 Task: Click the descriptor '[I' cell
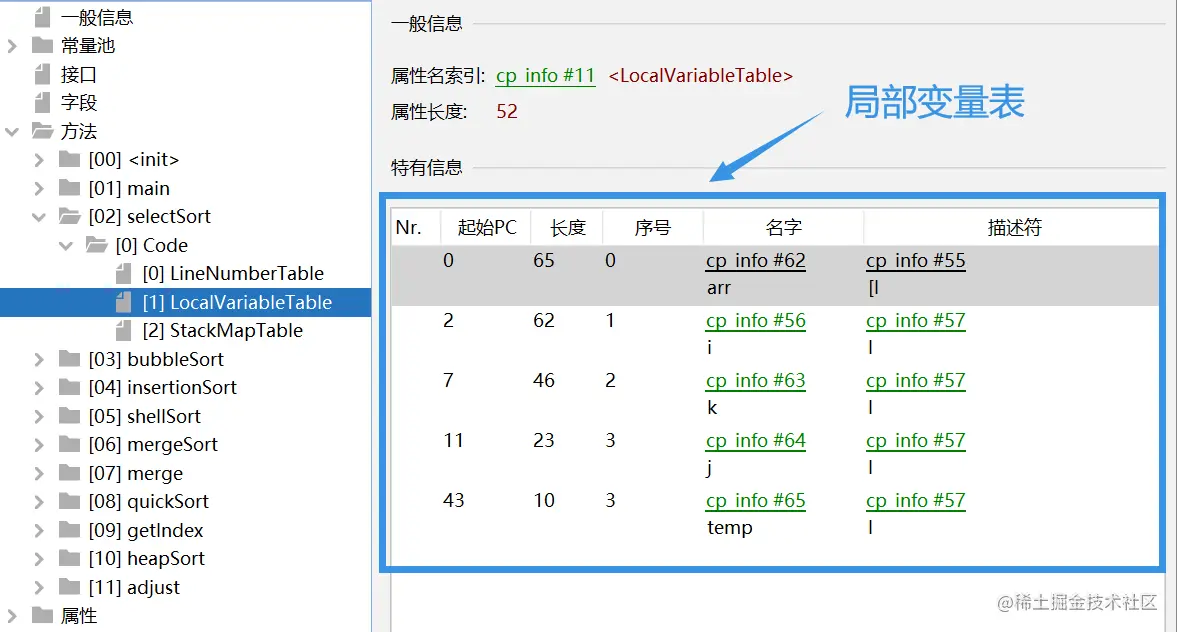coord(873,288)
